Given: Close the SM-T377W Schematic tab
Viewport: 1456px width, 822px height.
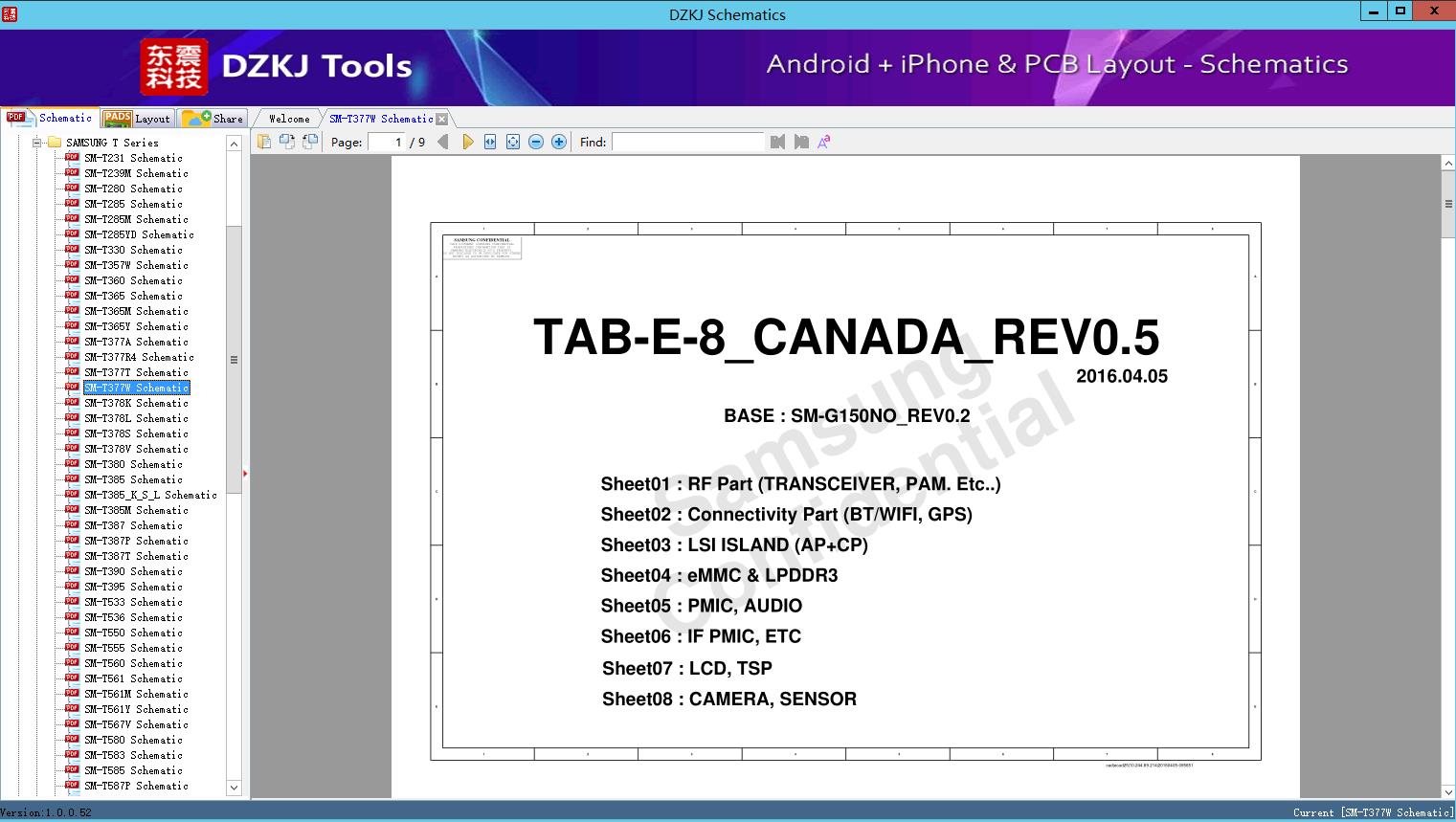Looking at the screenshot, I should (441, 120).
